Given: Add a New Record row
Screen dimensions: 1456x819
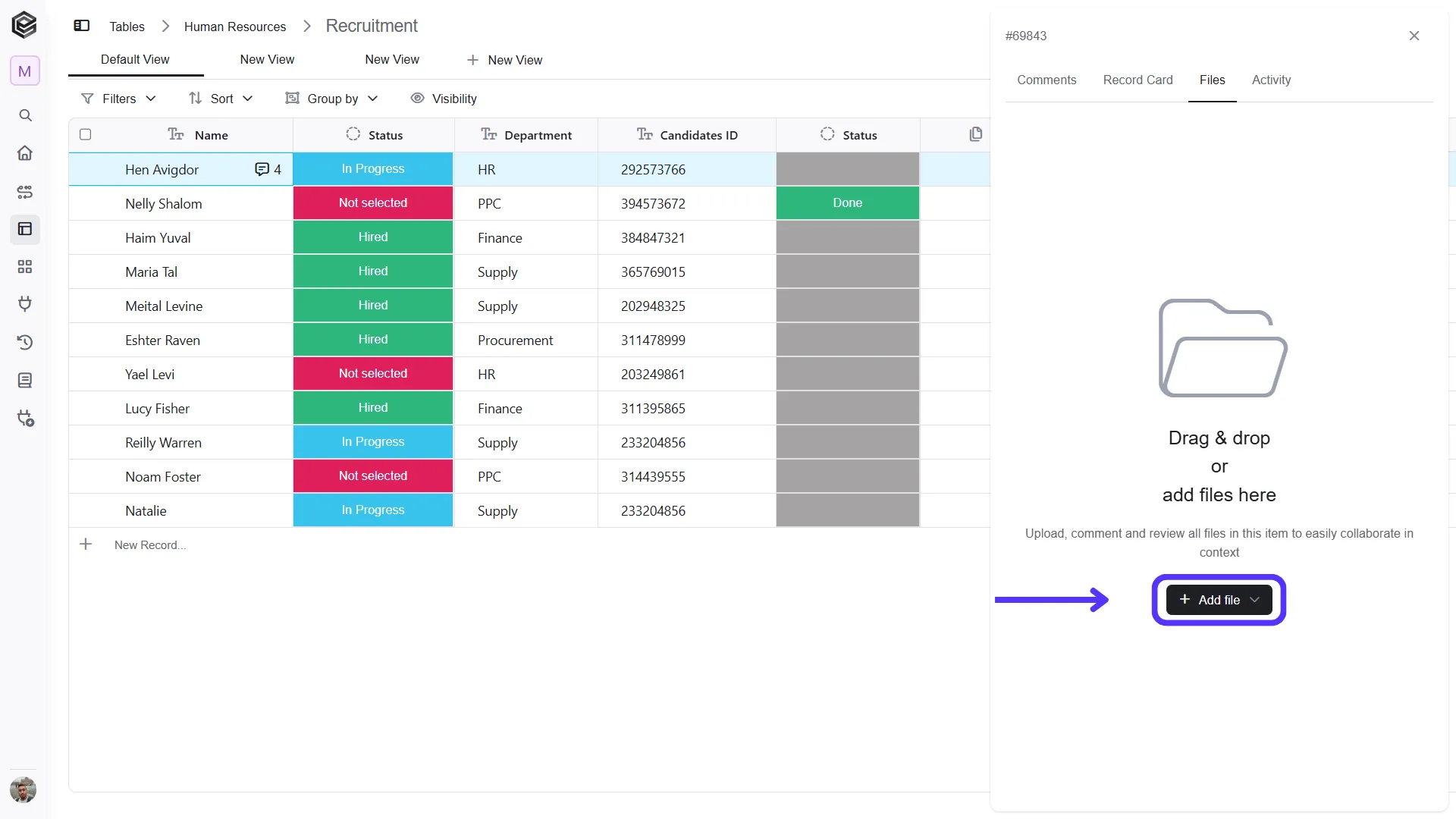Looking at the screenshot, I should click(x=149, y=545).
